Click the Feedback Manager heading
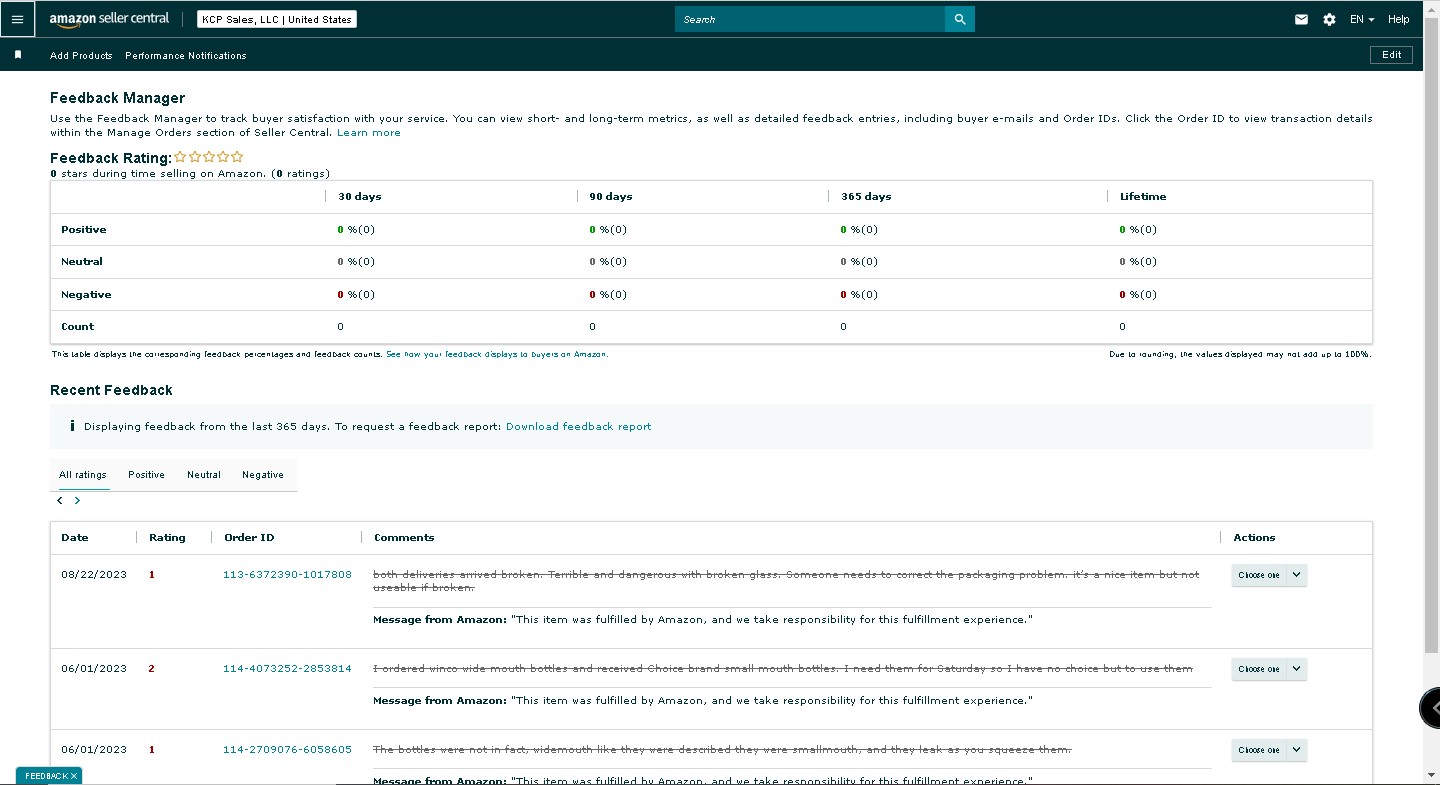The width and height of the screenshot is (1440, 785). click(x=118, y=98)
